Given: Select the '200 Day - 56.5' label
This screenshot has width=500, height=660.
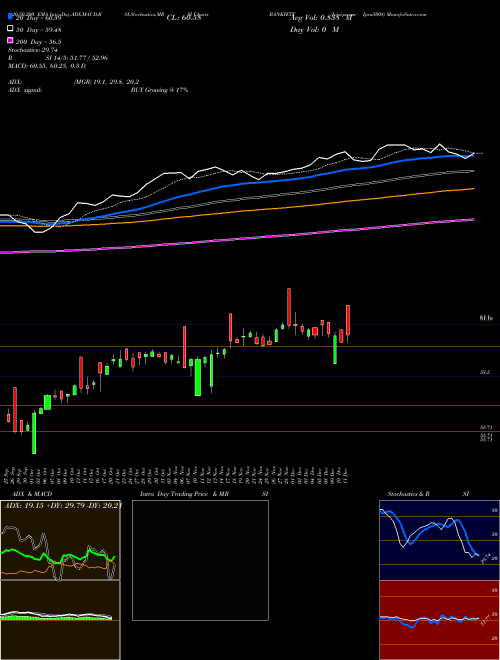Looking at the screenshot, I should 39,42.
